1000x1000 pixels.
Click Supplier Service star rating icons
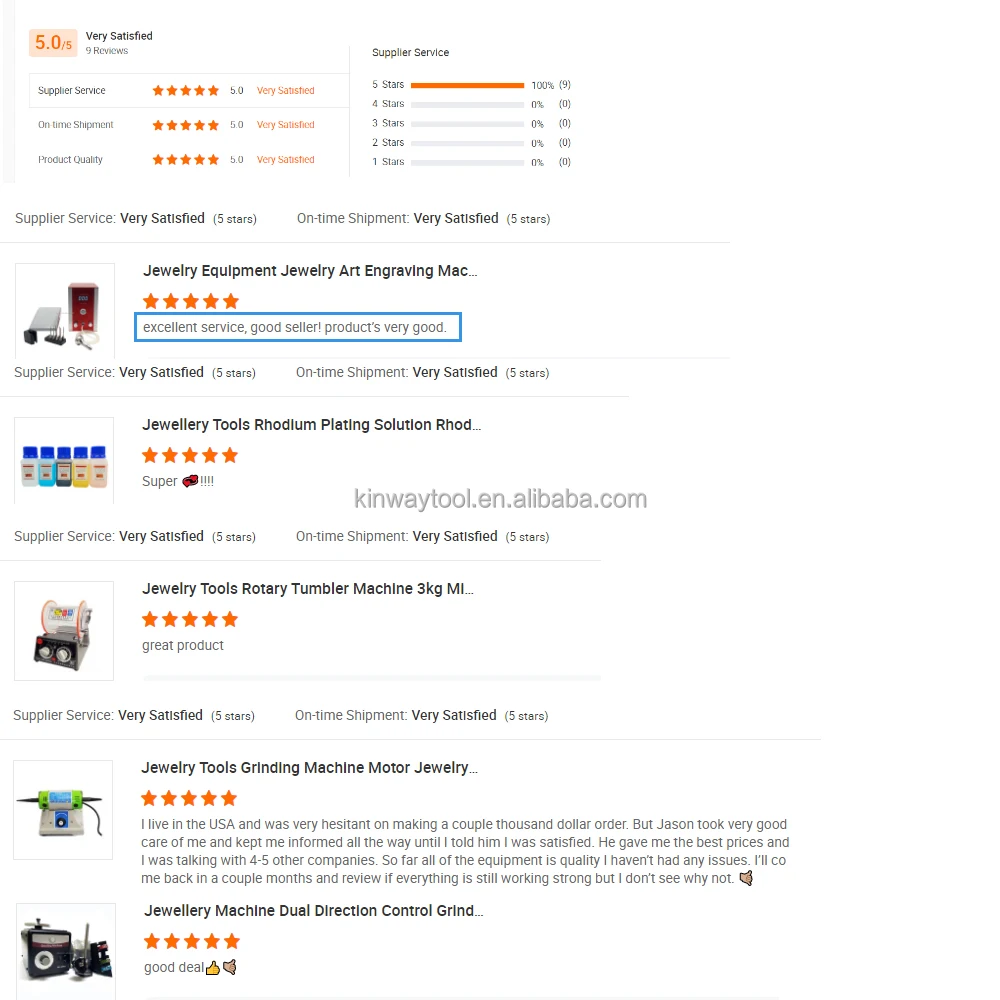pos(186,91)
